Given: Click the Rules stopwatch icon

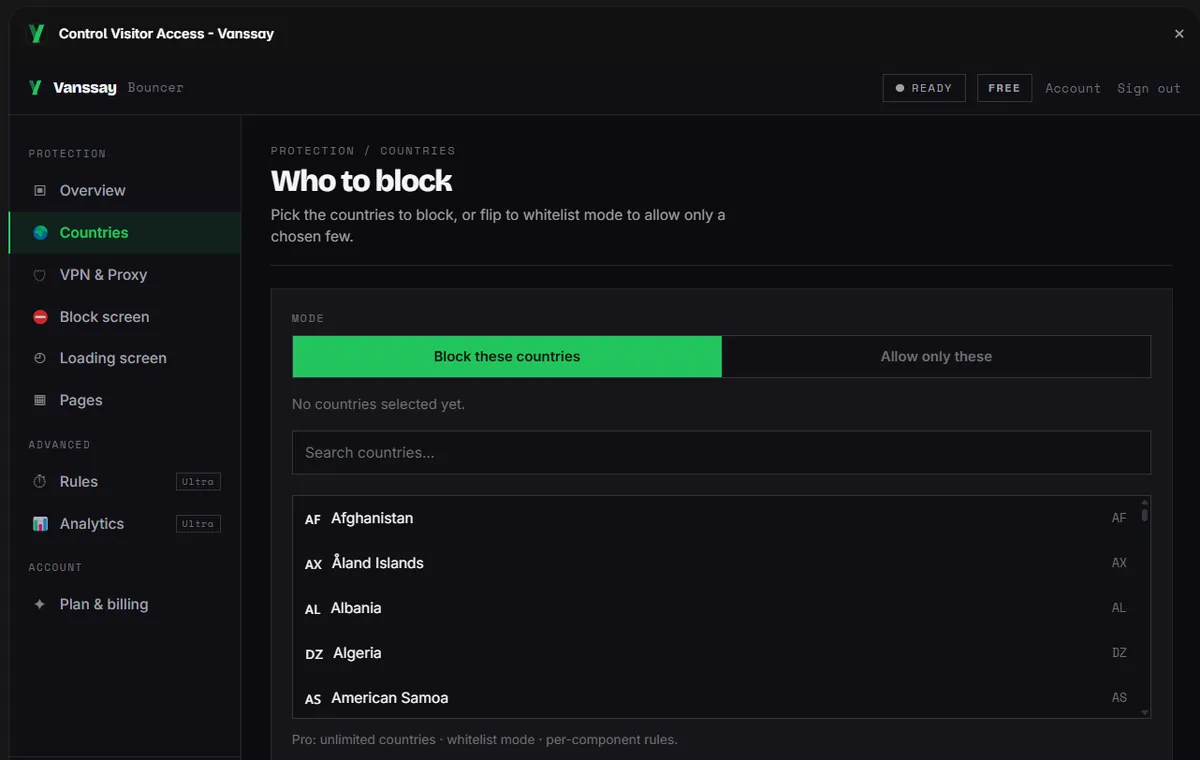Looking at the screenshot, I should pyautogui.click(x=40, y=482).
